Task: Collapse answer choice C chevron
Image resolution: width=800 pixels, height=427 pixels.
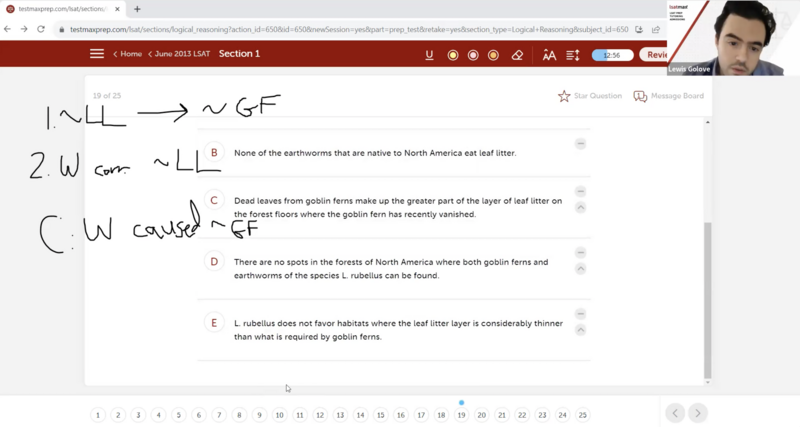Action: (580, 207)
